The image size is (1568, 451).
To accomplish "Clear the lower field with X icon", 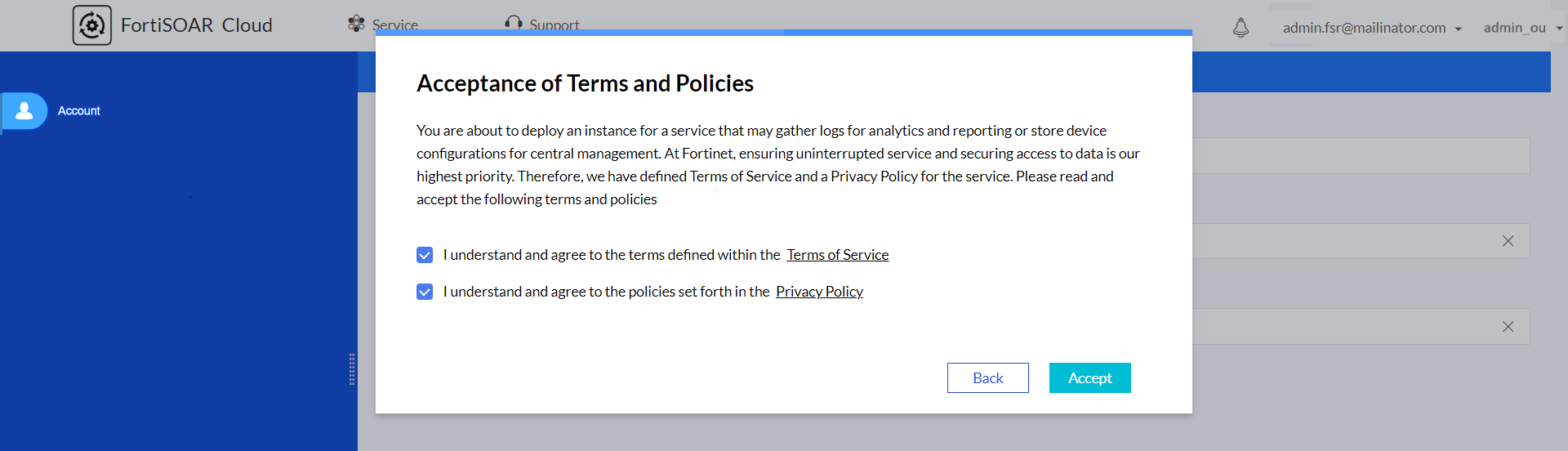I will click(1508, 327).
